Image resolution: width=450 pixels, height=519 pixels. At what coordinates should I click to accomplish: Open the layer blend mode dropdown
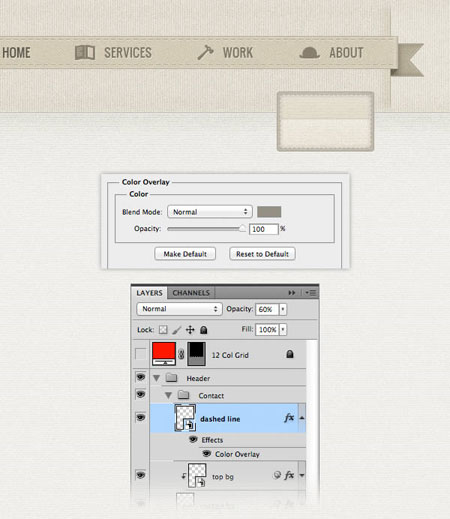(179, 309)
